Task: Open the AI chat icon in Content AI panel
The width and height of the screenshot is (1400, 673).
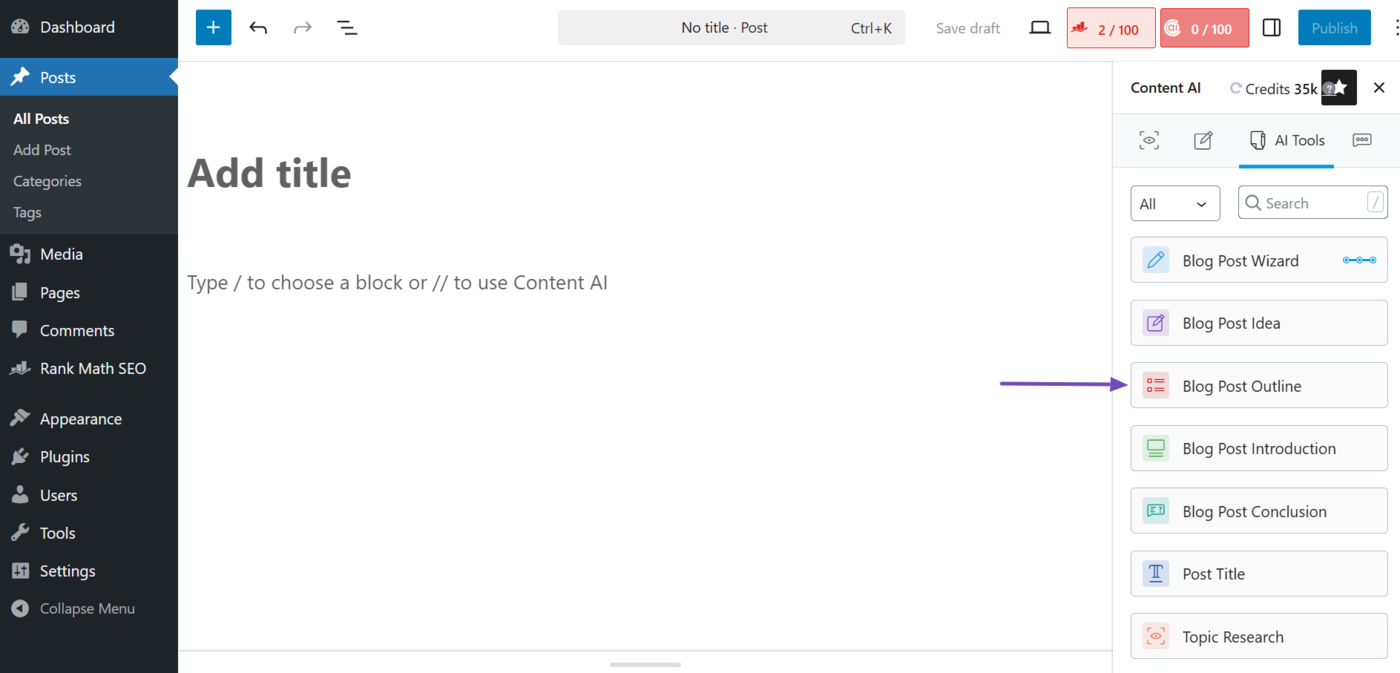Action: 1362,140
